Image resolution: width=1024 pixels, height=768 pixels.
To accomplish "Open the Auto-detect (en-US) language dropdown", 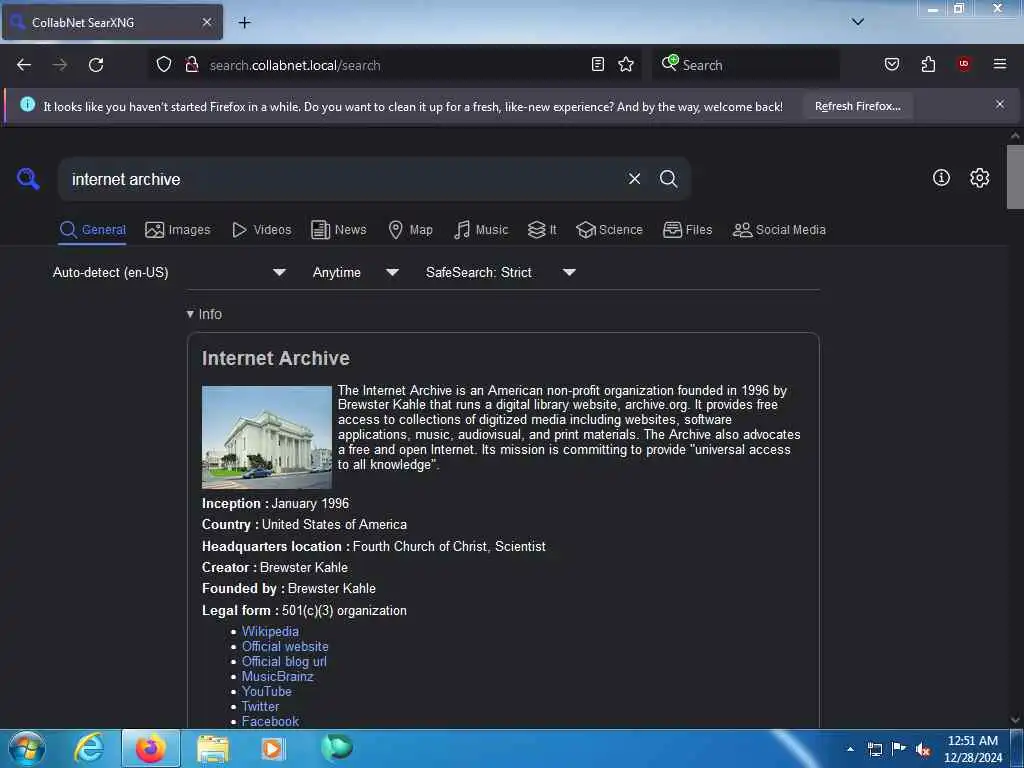I will [x=169, y=272].
